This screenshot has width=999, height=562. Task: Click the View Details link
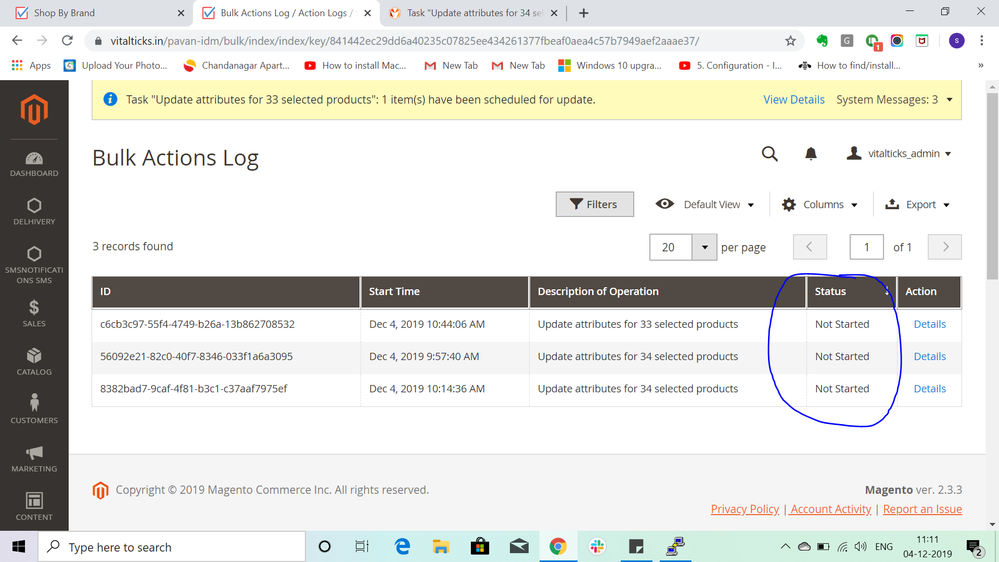[x=794, y=100]
